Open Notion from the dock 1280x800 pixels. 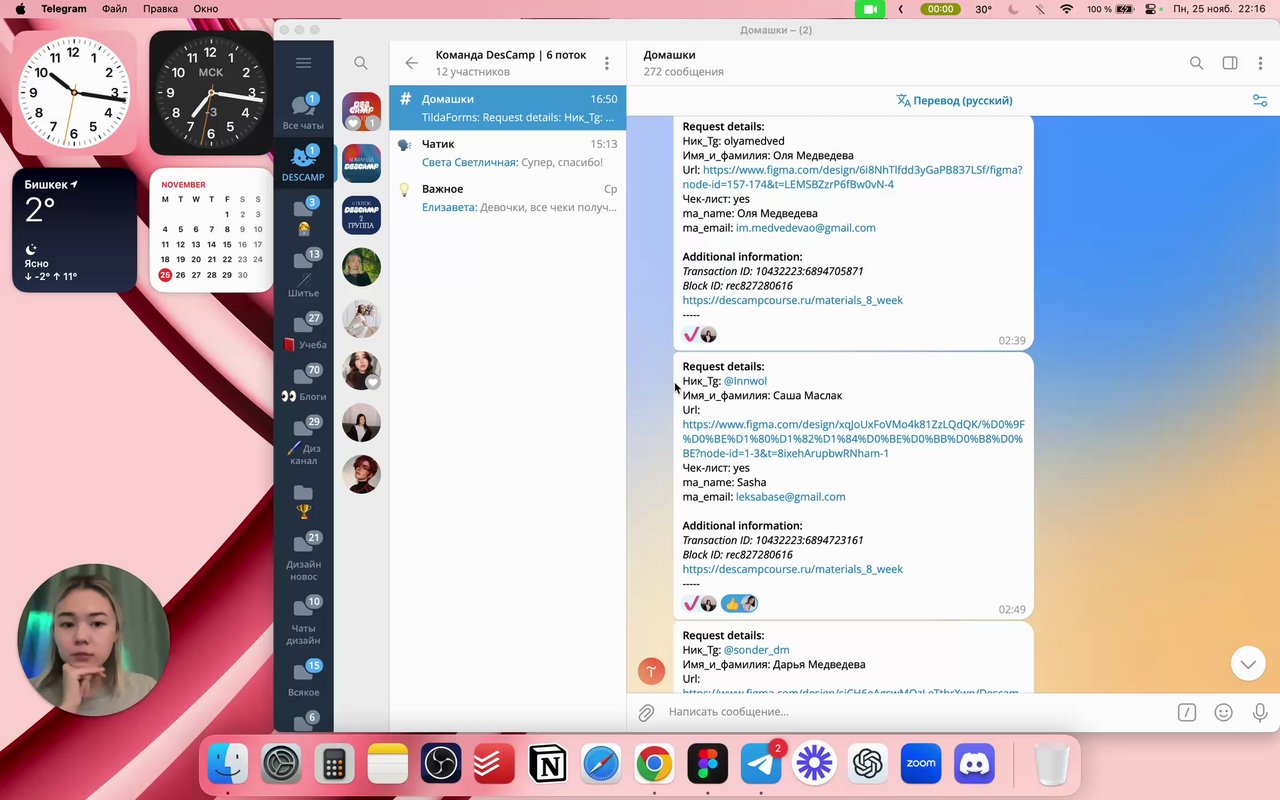pyautogui.click(x=547, y=765)
